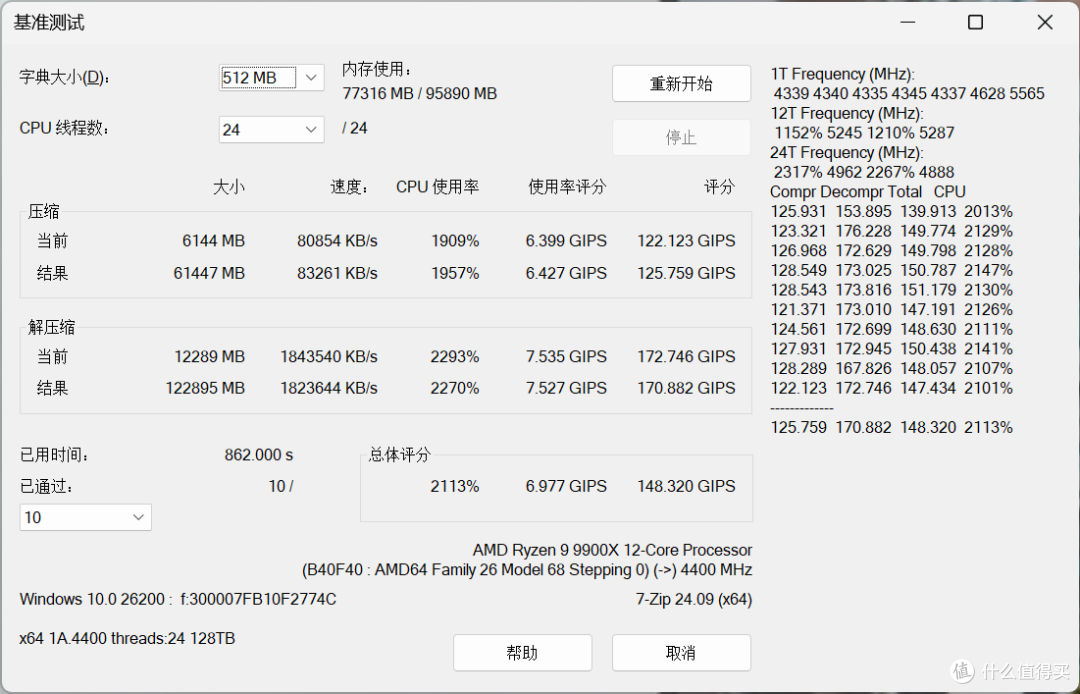Open the passes dropdown showing 10
The image size is (1080, 694).
85,517
